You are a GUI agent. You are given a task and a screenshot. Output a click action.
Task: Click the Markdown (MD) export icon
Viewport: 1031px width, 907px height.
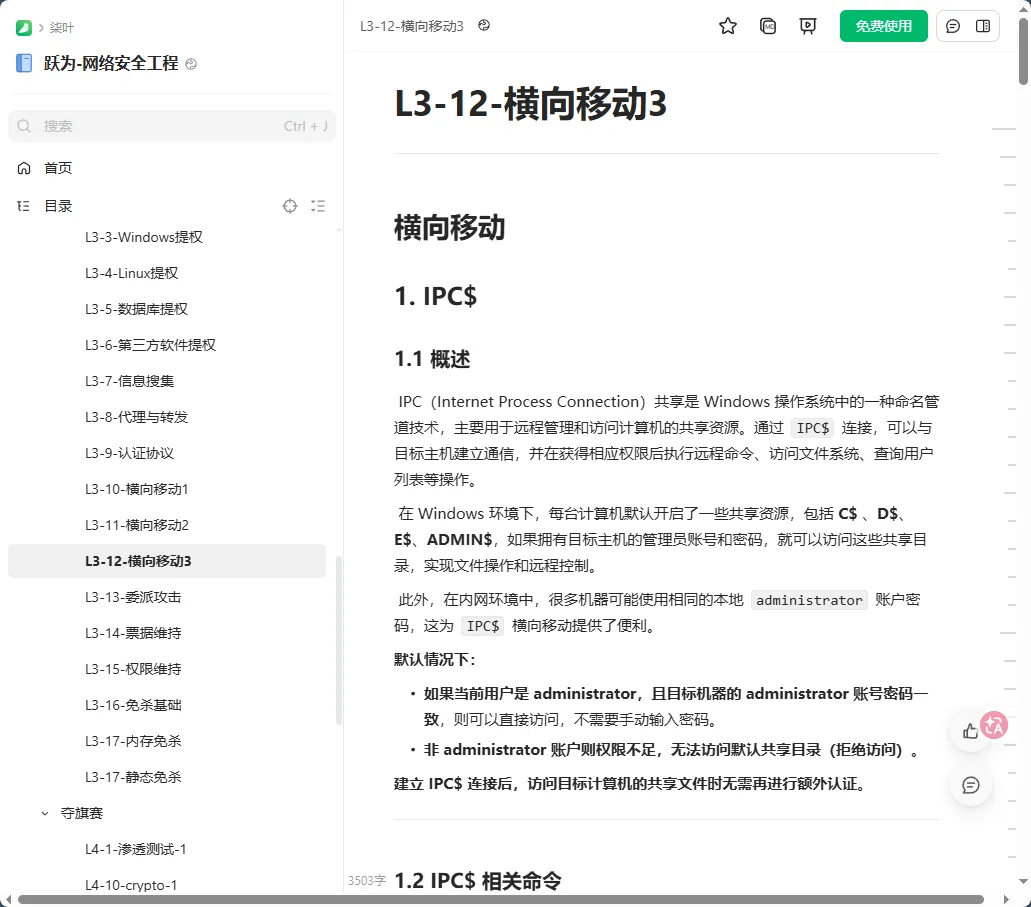768,26
